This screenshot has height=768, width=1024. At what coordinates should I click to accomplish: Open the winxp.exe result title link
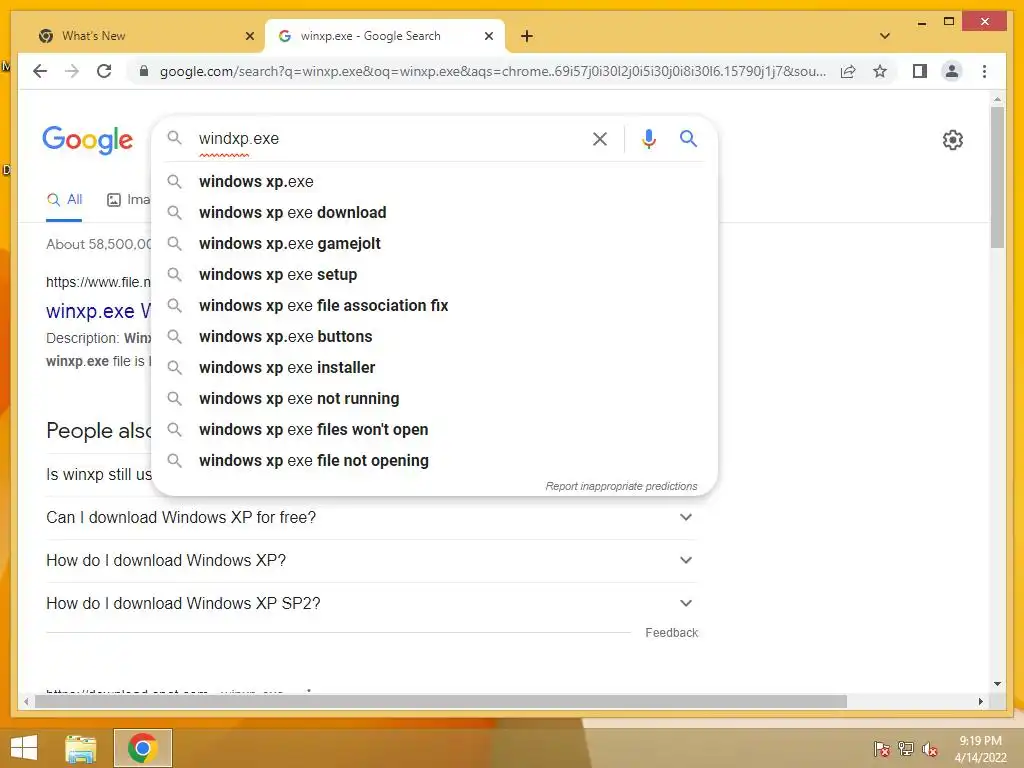(x=98, y=311)
